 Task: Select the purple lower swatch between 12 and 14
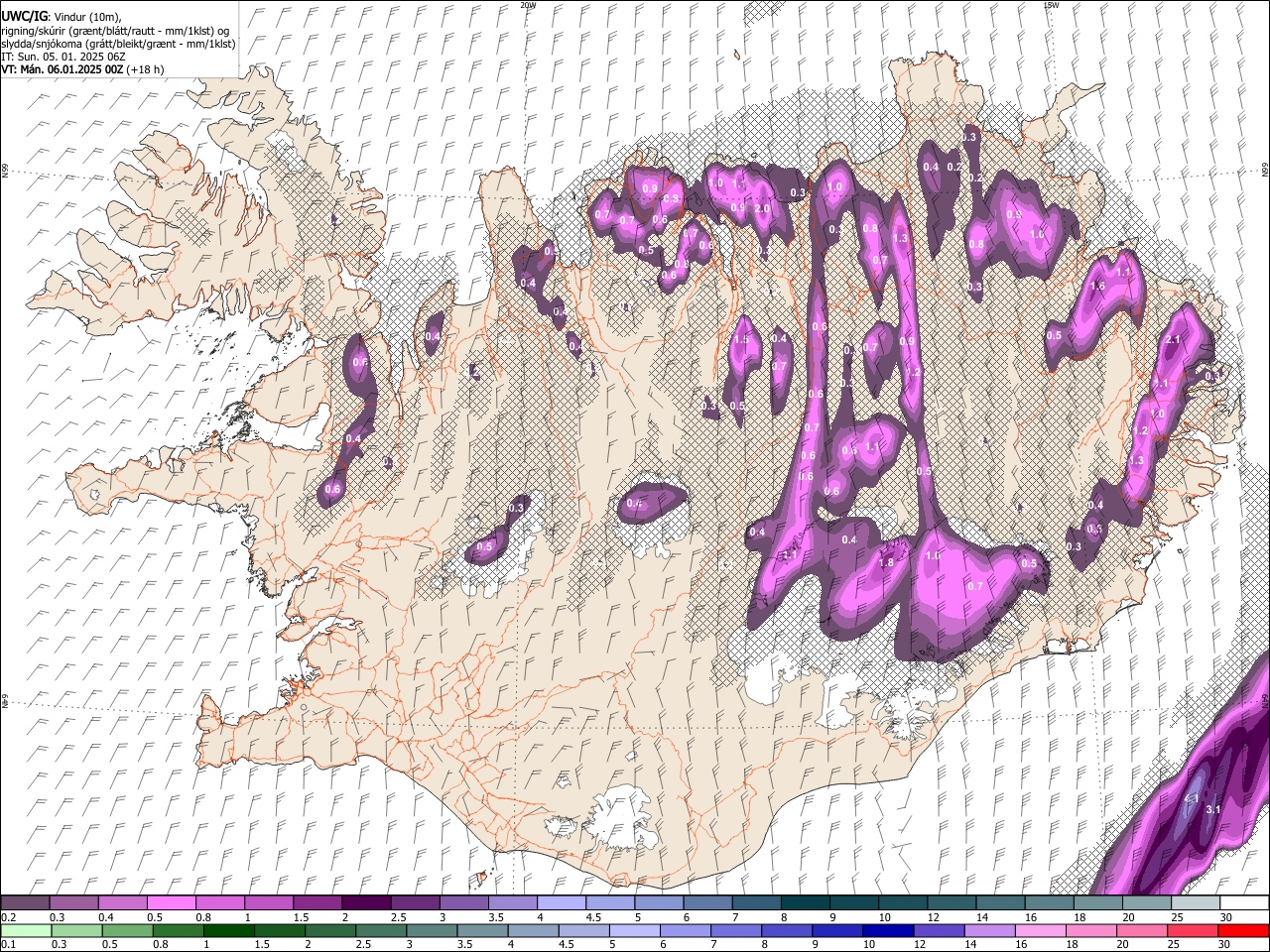tap(938, 930)
